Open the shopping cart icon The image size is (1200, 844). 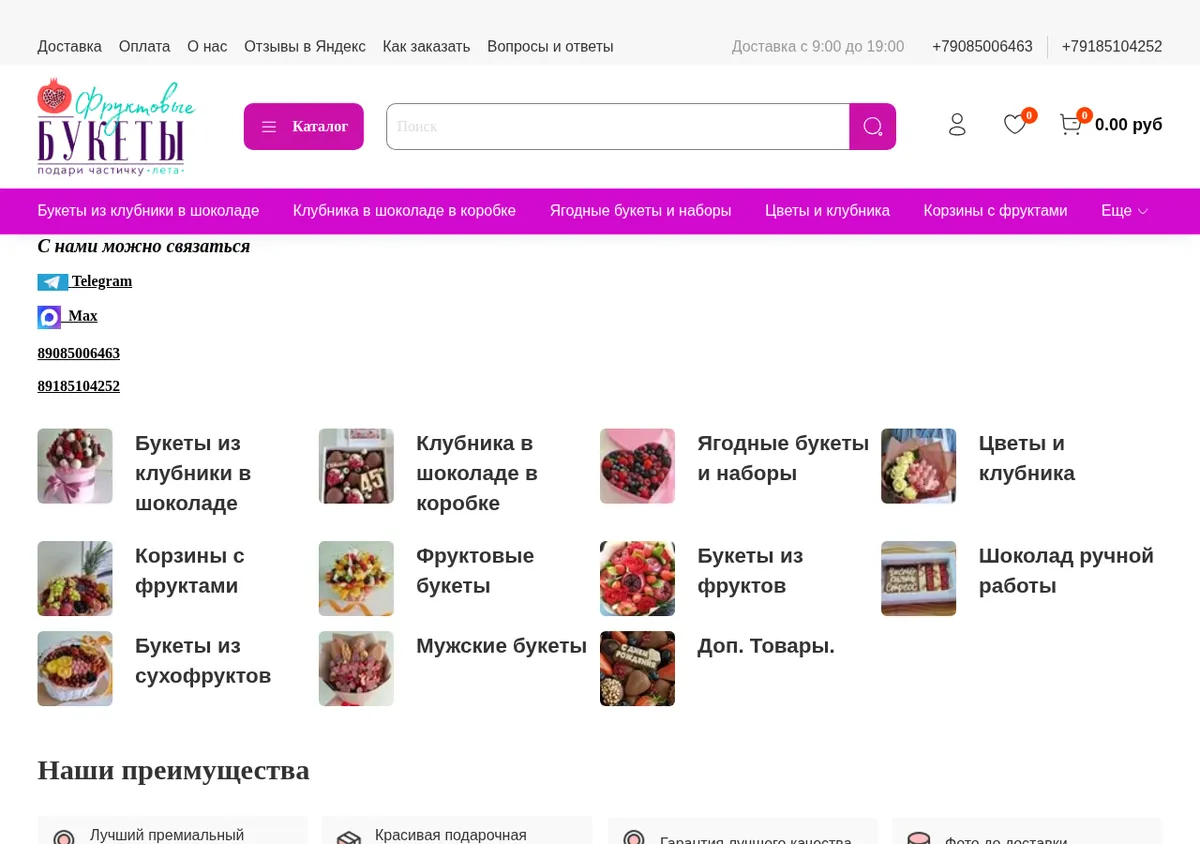(x=1071, y=124)
